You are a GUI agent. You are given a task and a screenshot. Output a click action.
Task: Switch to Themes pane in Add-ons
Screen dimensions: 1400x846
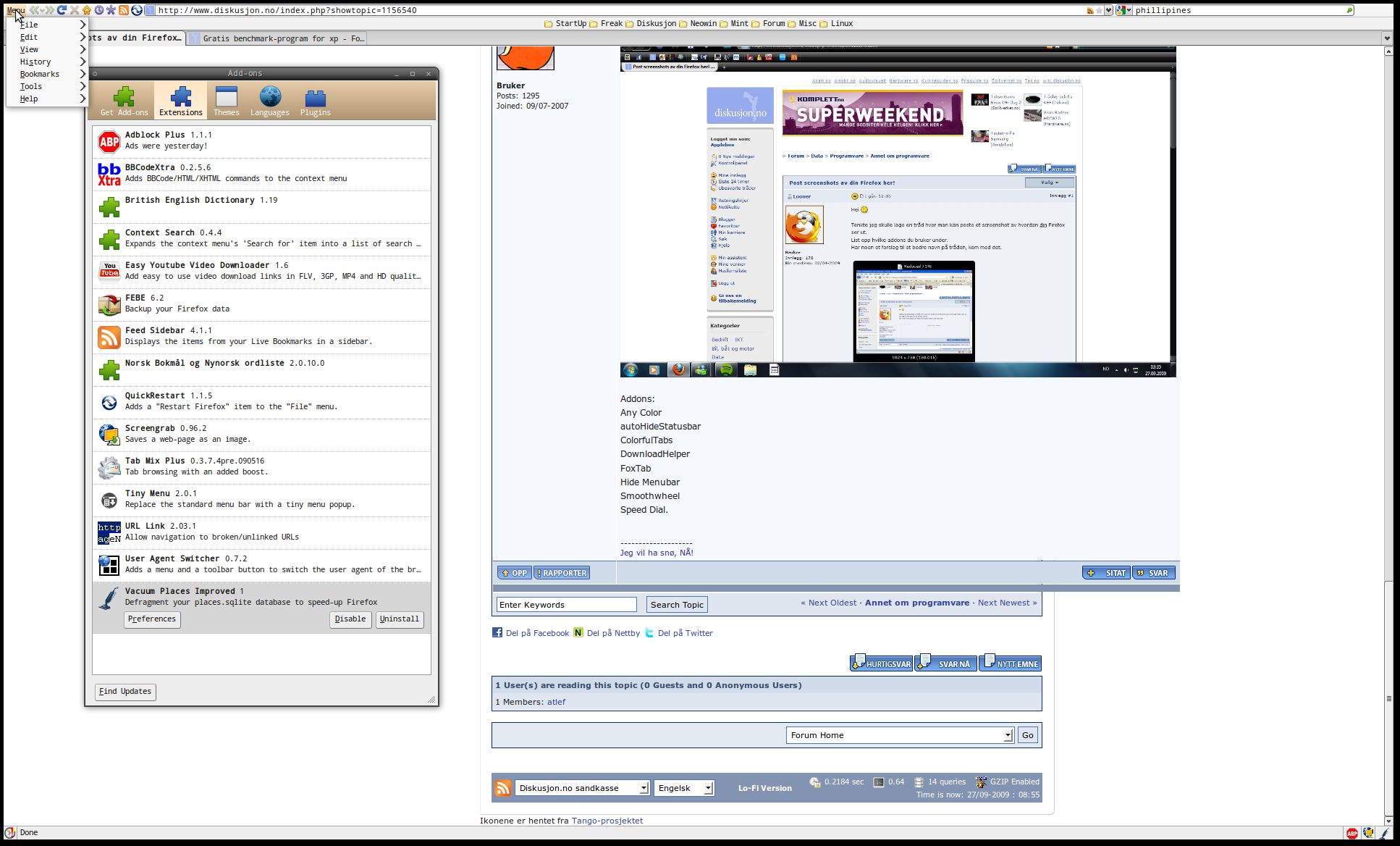click(x=226, y=101)
